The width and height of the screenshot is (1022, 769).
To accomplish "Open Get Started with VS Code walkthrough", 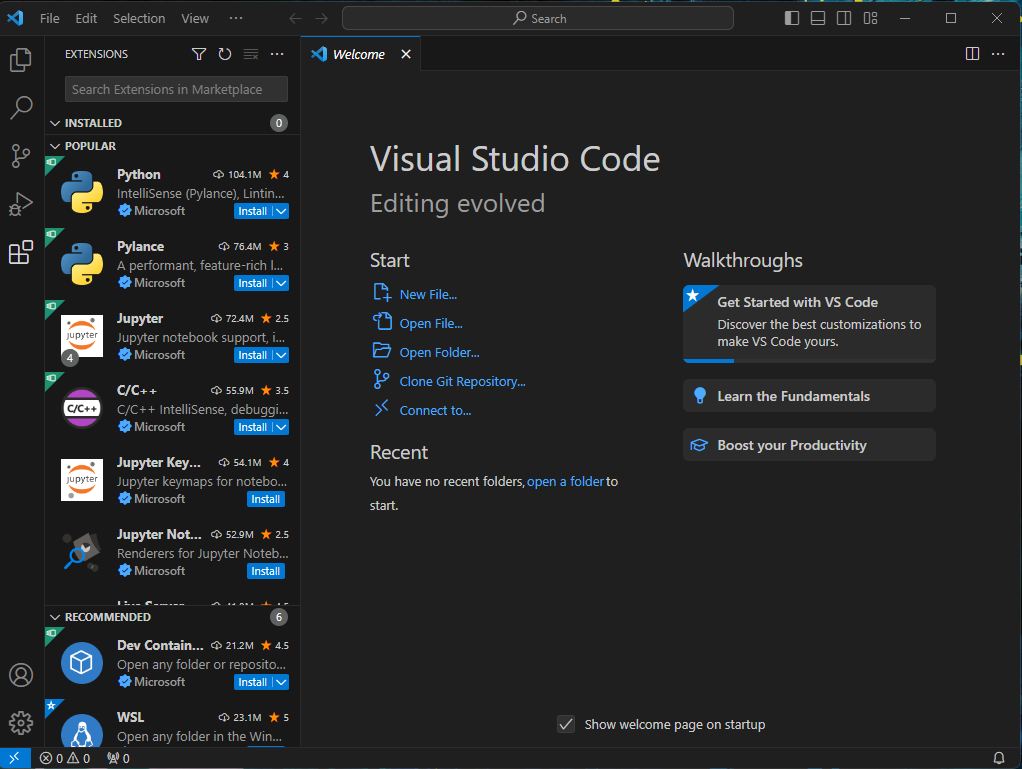I will [x=809, y=323].
